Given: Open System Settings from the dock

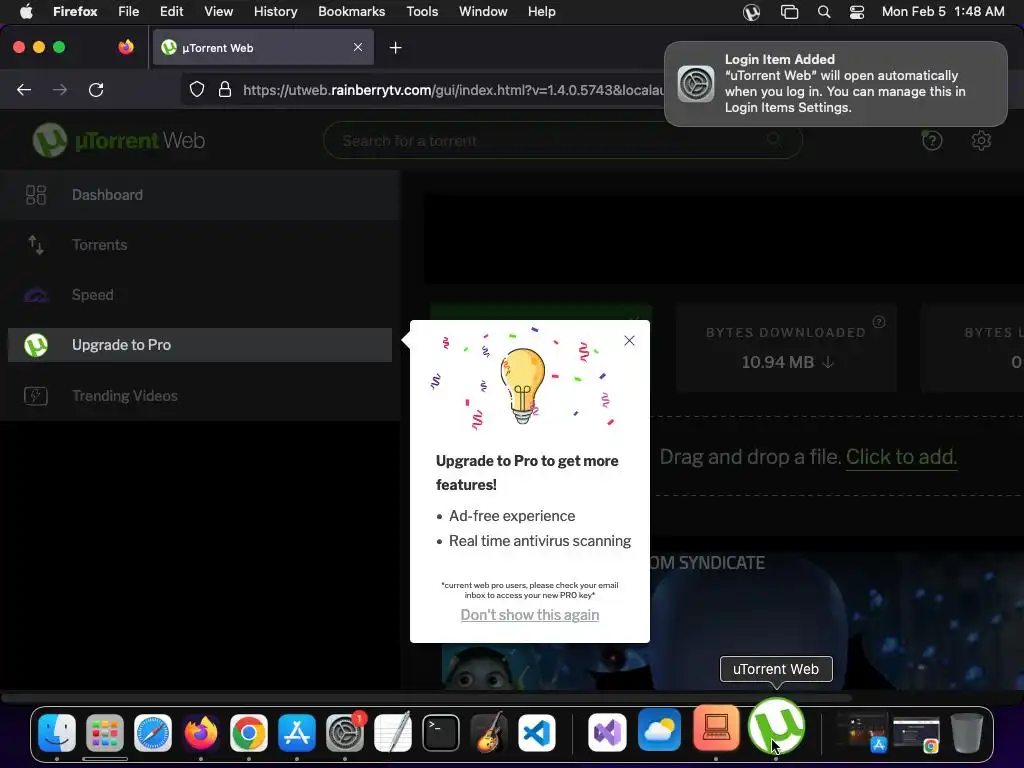Looking at the screenshot, I should (345, 733).
